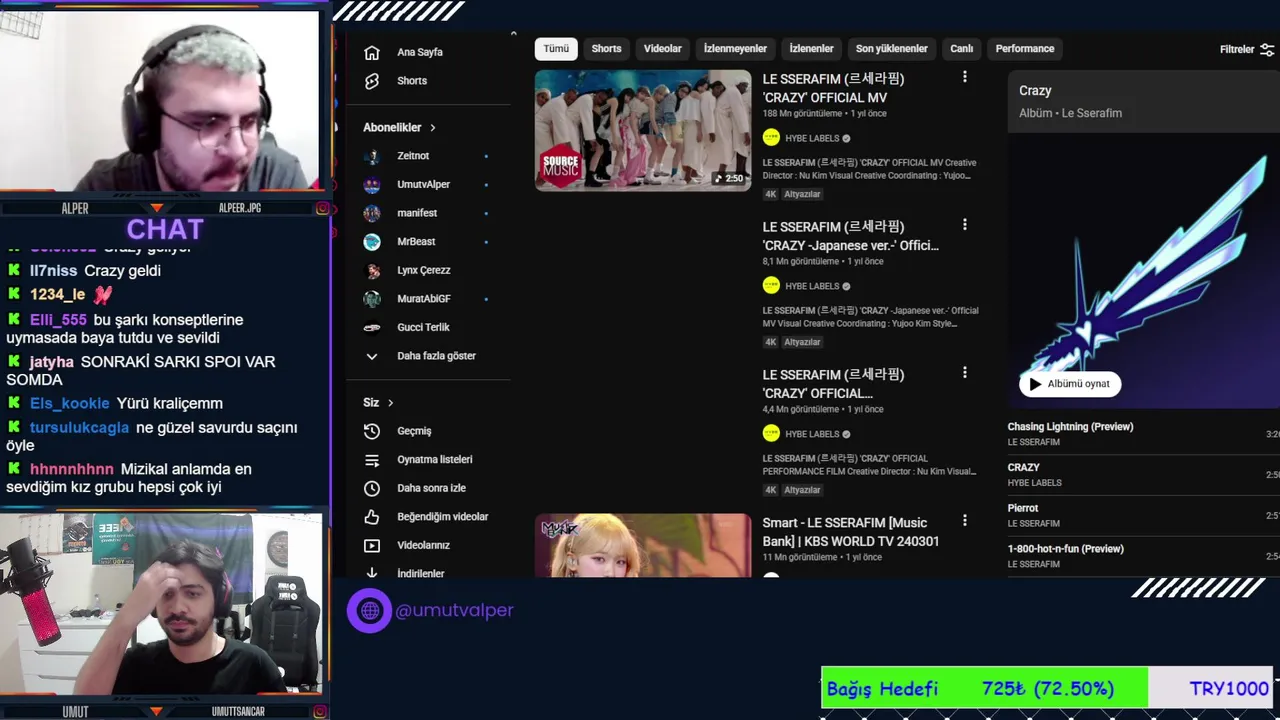Click Albümü oynat play button
The width and height of the screenshot is (1280, 720).
pyautogui.click(x=1070, y=384)
